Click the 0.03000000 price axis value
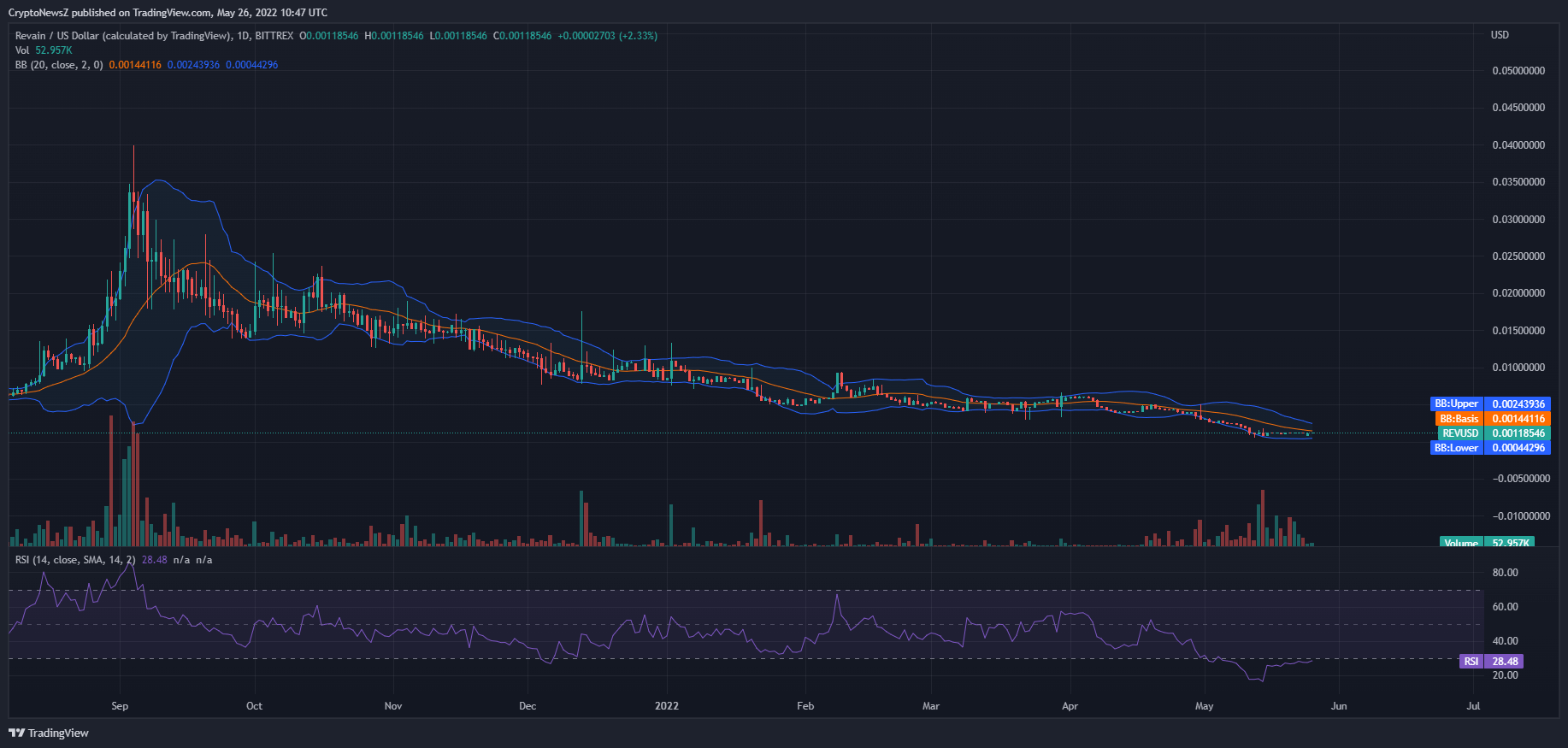The image size is (1568, 748). pyautogui.click(x=1518, y=220)
